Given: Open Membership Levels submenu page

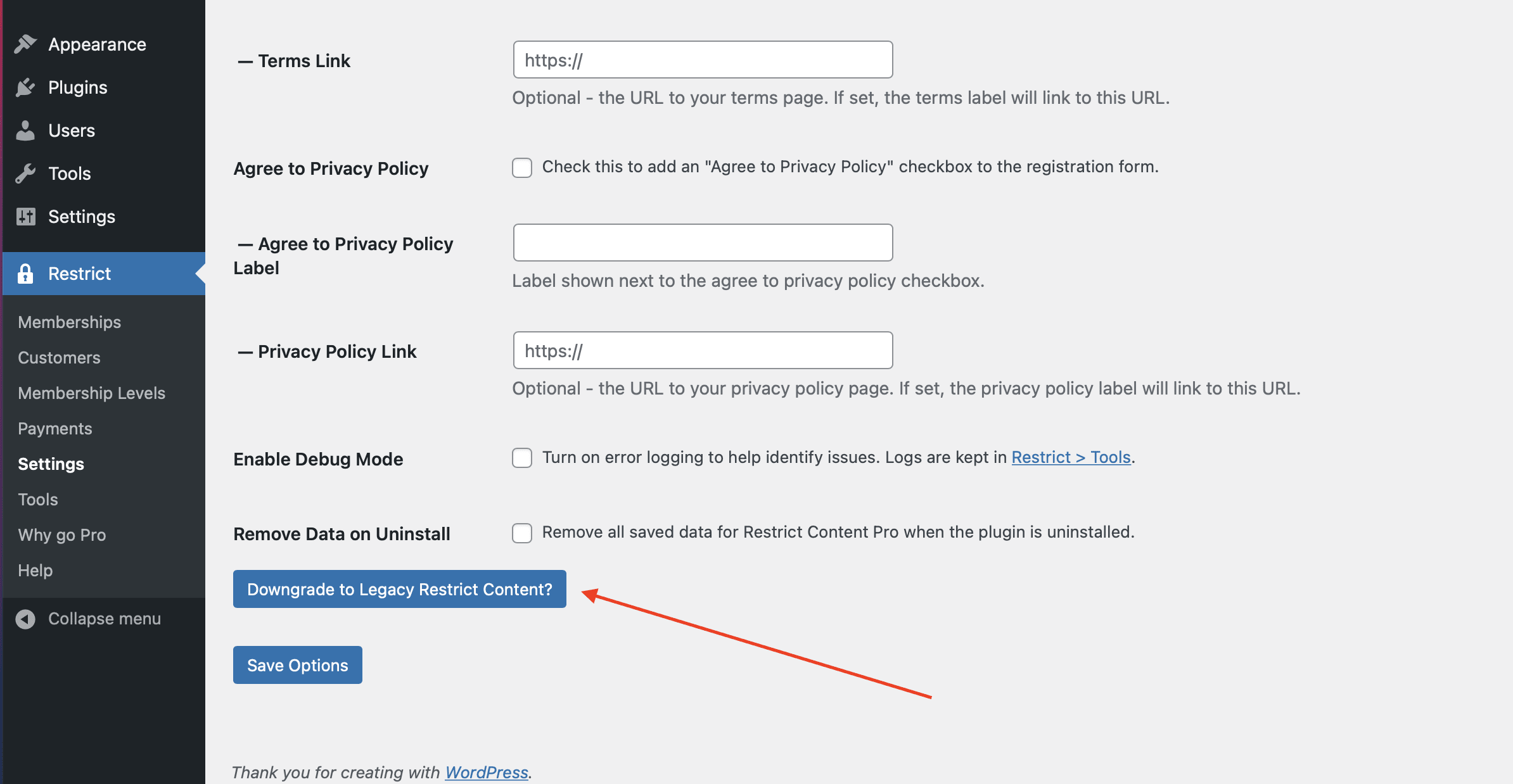Looking at the screenshot, I should 91,393.
